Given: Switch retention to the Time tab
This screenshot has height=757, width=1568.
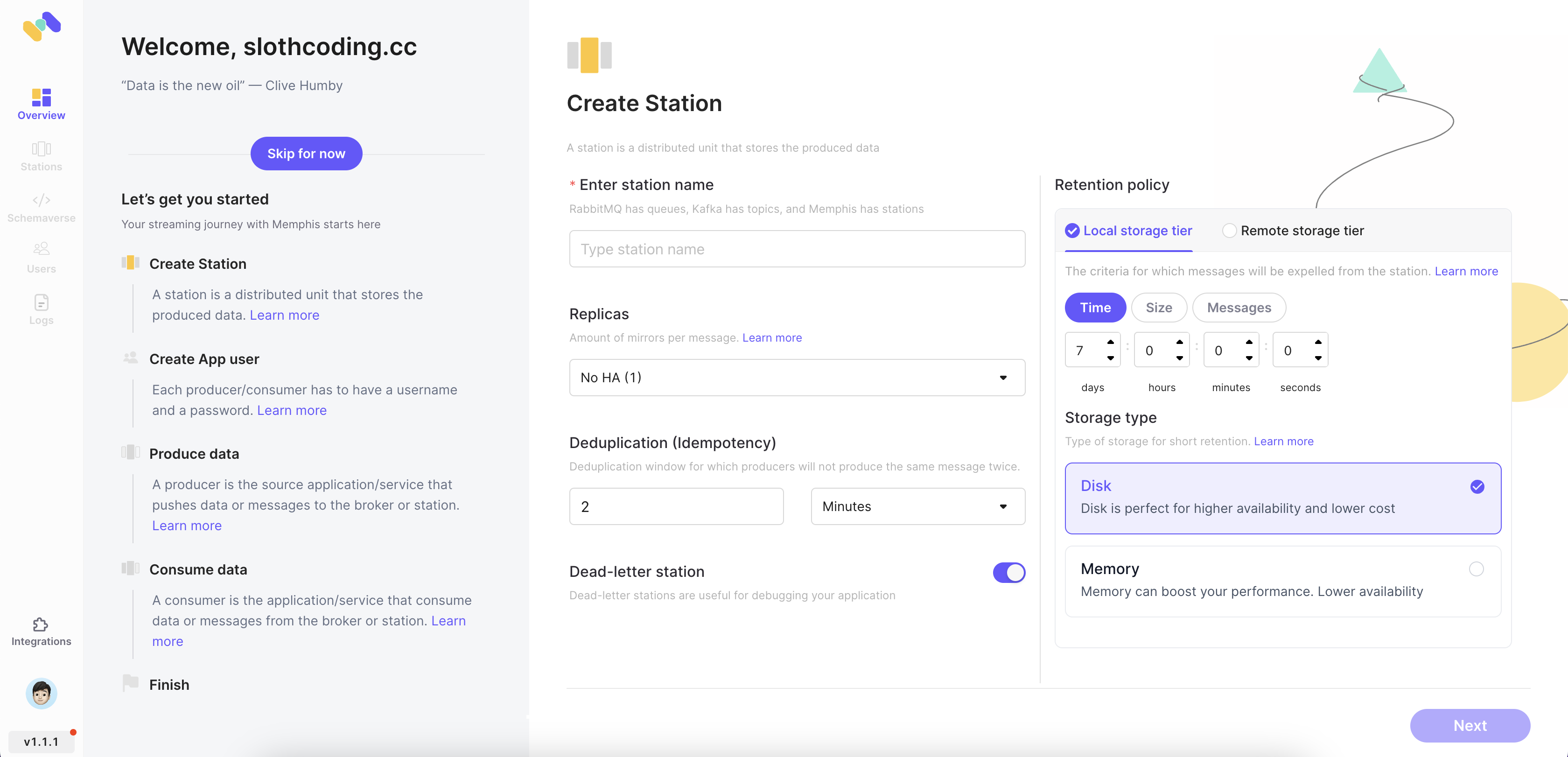Looking at the screenshot, I should pyautogui.click(x=1095, y=308).
